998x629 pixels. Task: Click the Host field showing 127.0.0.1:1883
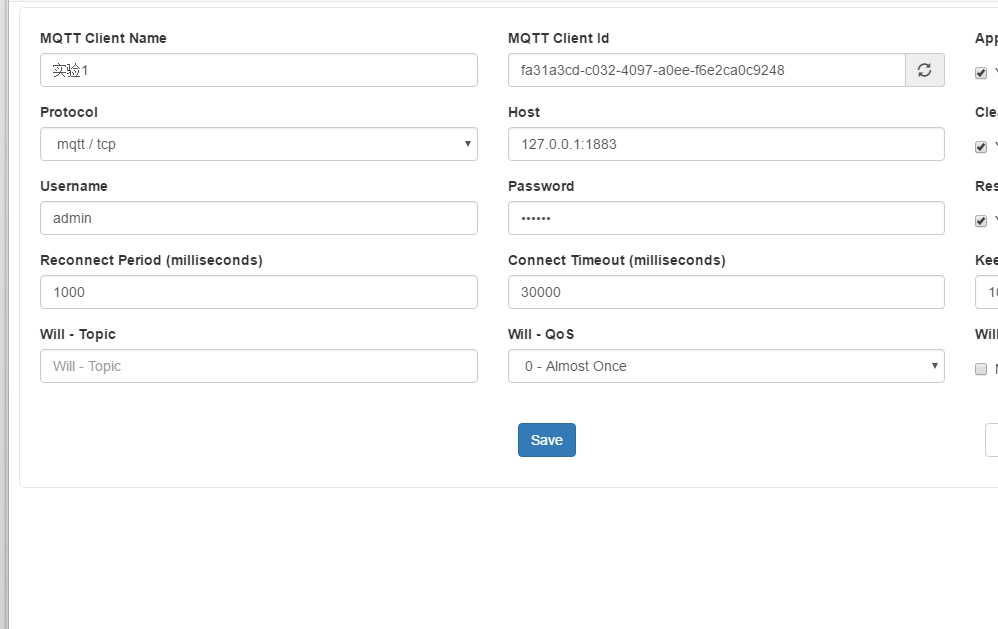(725, 144)
